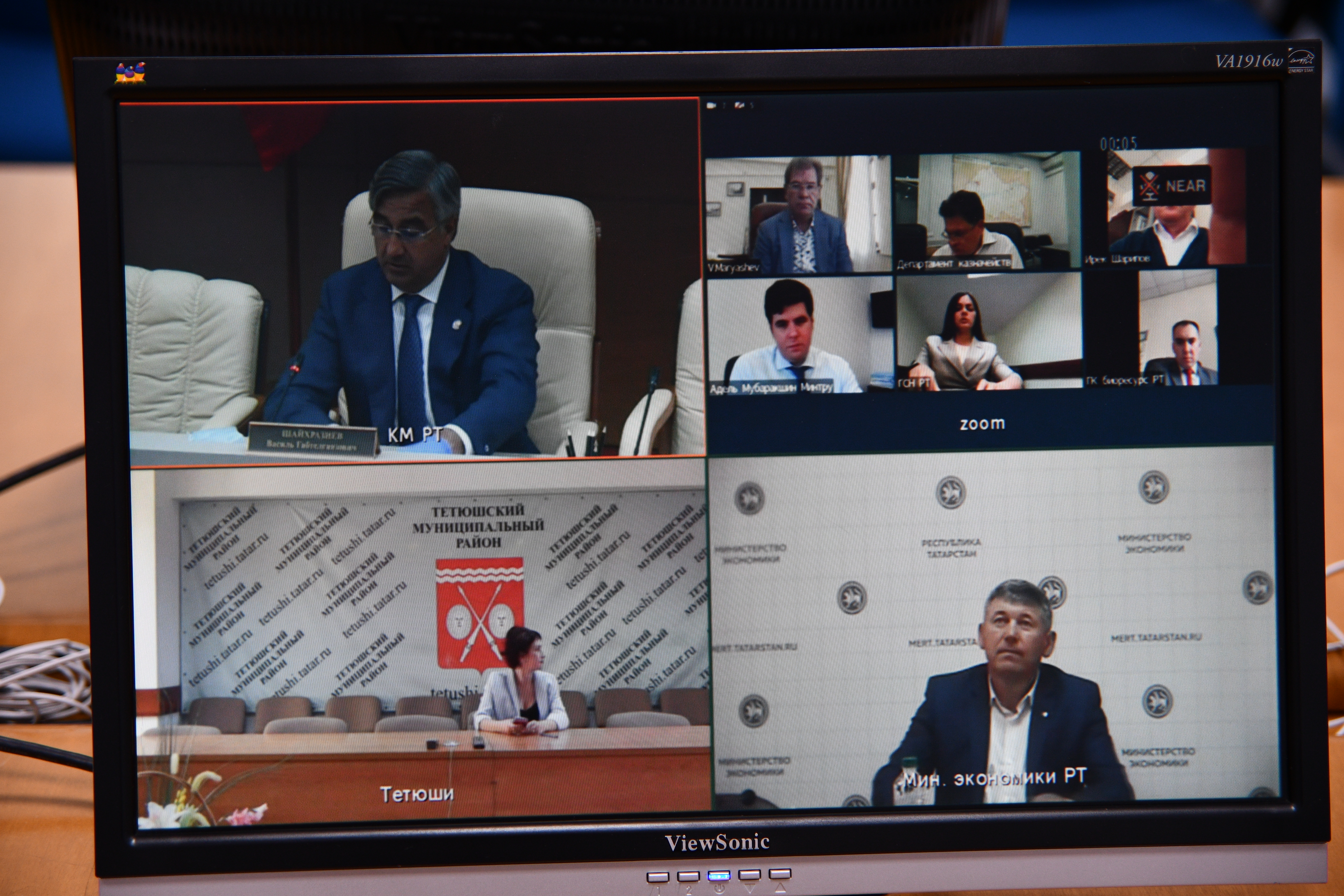The image size is (1344, 896).
Task: Select the Департамент казначейства participant thumbnail
Action: click(x=987, y=211)
